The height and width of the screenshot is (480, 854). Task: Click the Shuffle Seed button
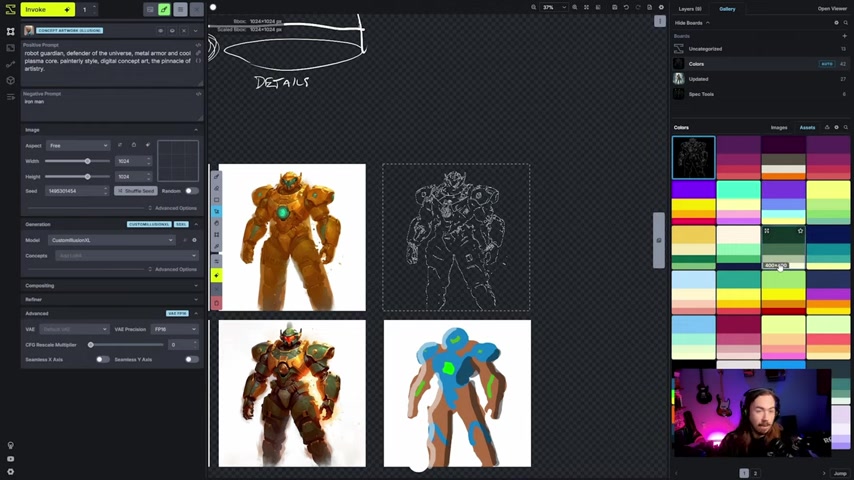coord(136,191)
